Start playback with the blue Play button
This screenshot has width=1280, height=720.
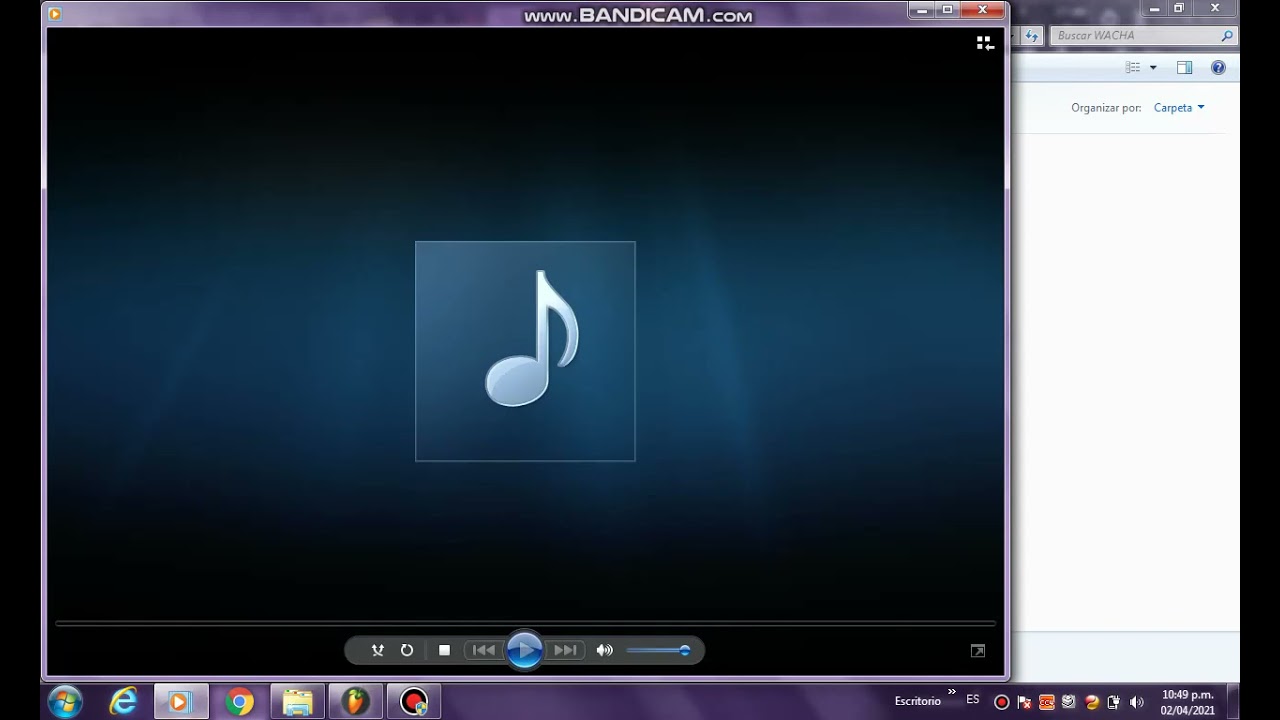[524, 650]
